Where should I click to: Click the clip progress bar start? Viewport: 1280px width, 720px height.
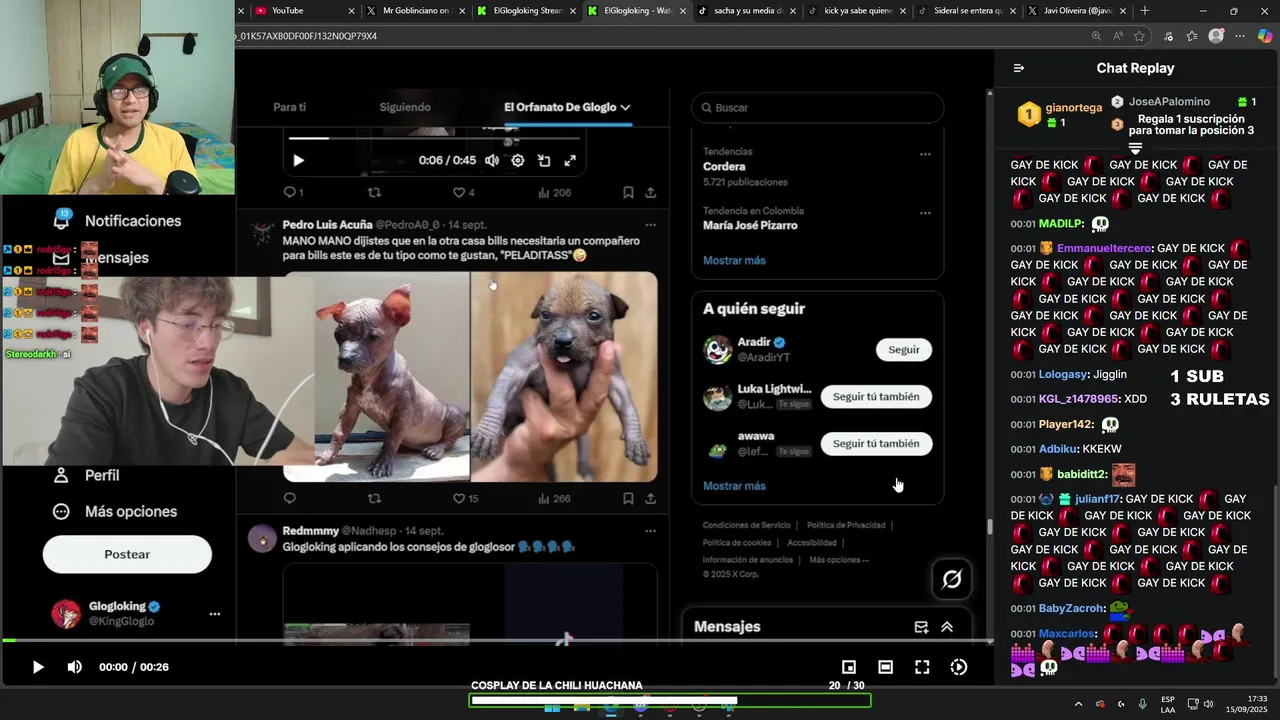(8, 640)
